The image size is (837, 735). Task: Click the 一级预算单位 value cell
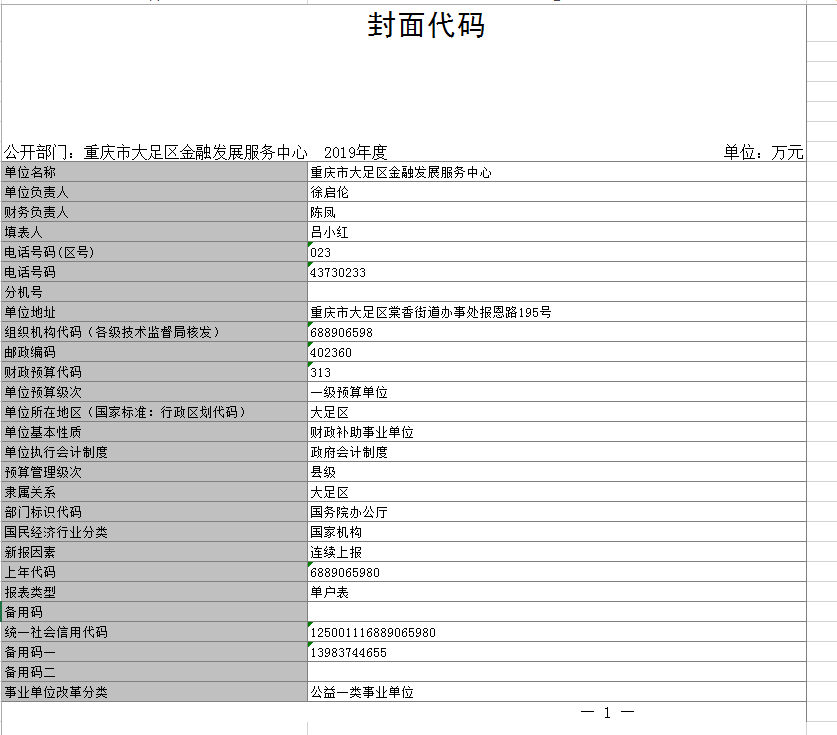click(x=557, y=392)
